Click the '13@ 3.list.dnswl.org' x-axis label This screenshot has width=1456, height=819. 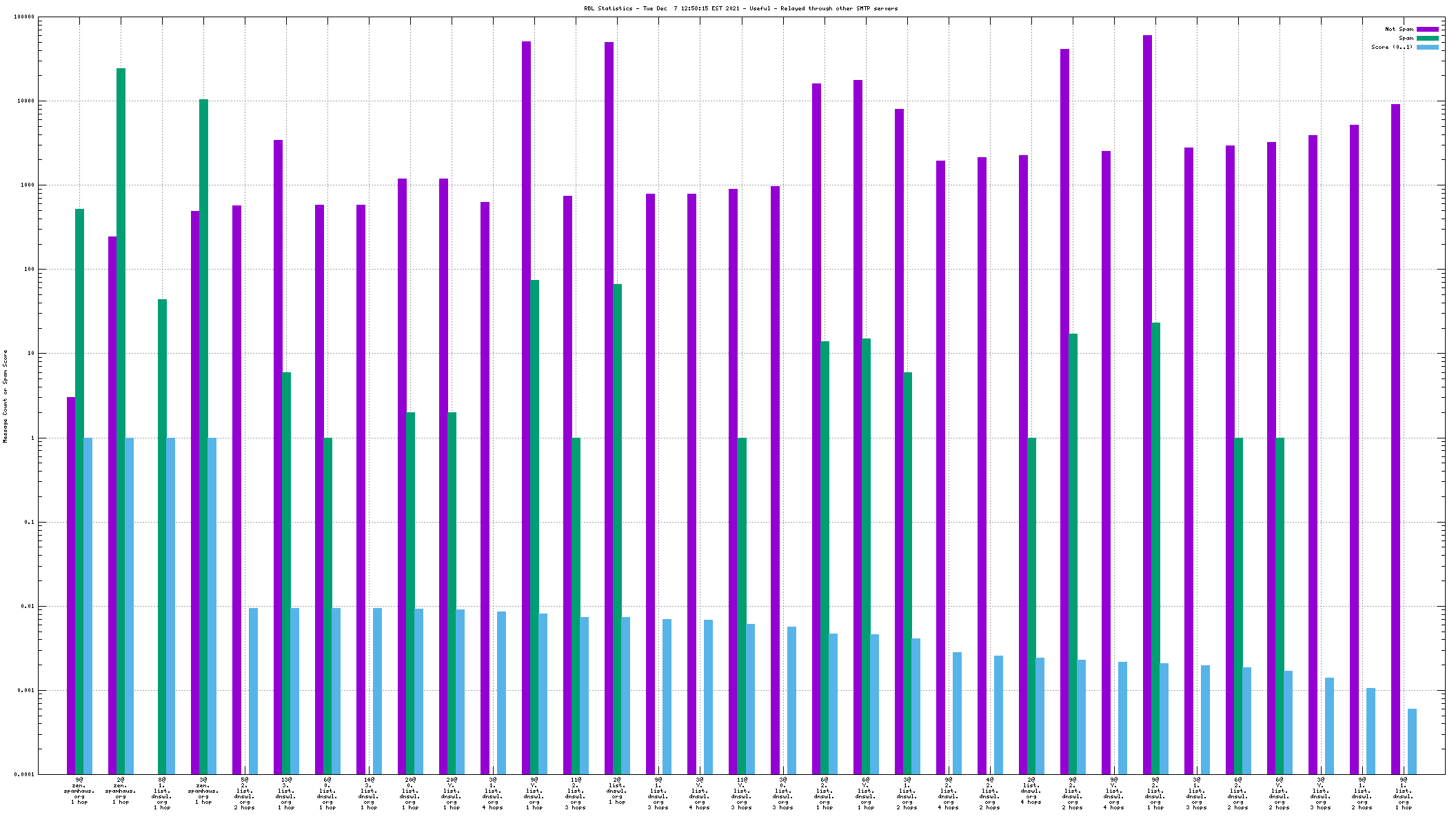click(286, 793)
